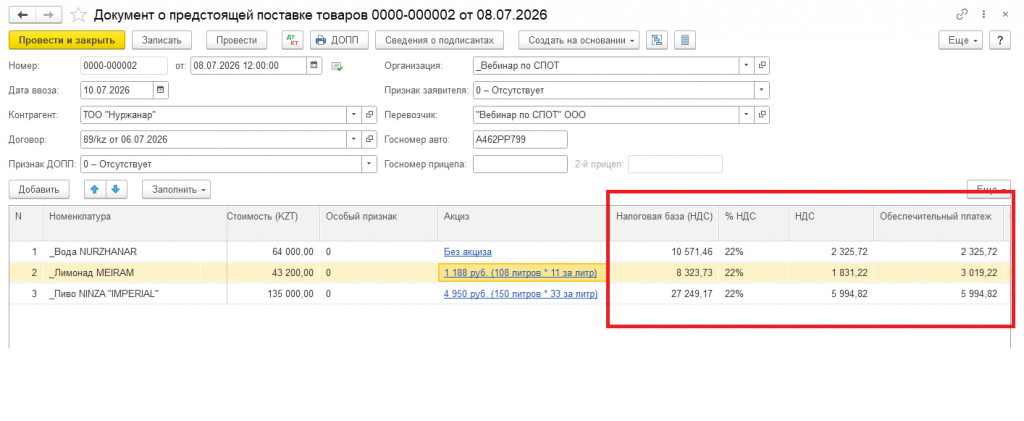Click the Провести и закрыть button
The width and height of the screenshot is (1024, 421).
[x=67, y=40]
